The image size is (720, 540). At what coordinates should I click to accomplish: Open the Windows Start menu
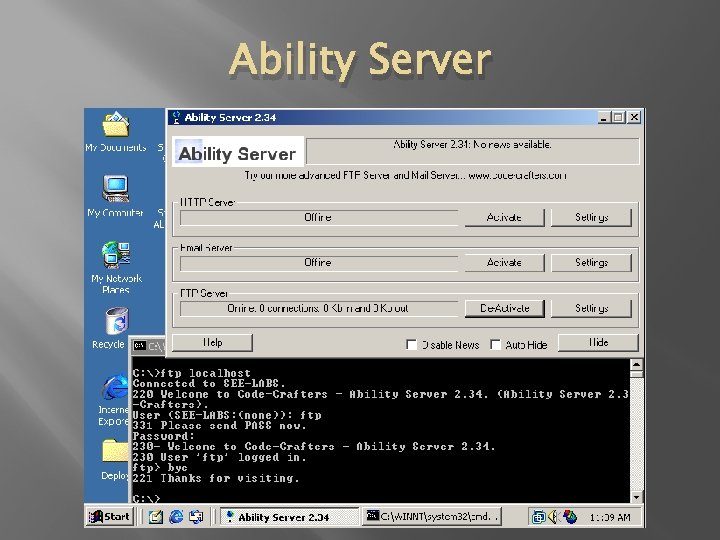click(109, 517)
